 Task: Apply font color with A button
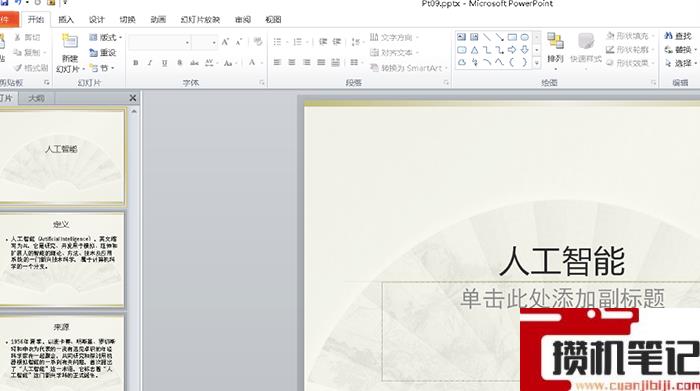tap(252, 62)
